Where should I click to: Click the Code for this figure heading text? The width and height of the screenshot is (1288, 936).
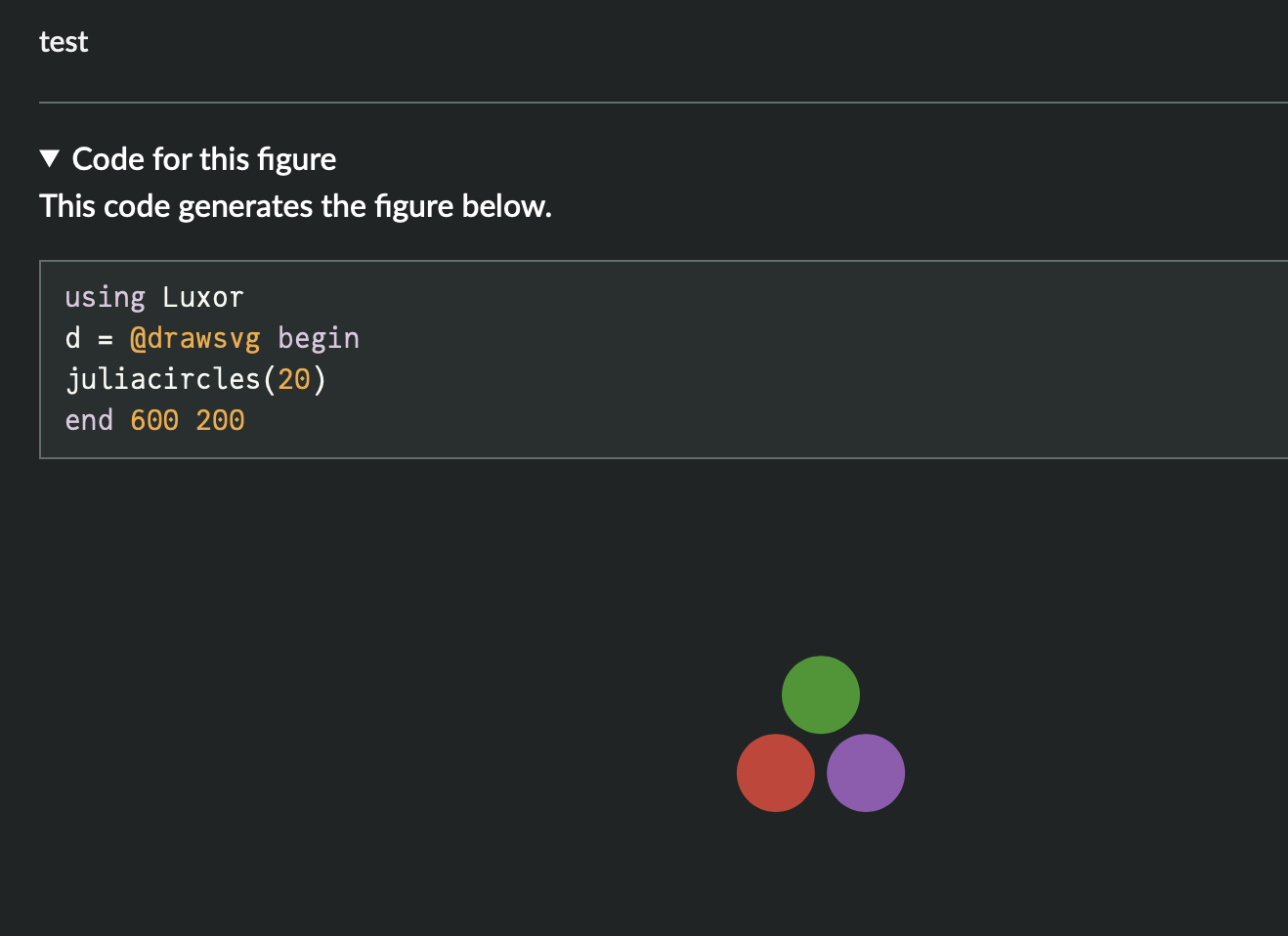202,158
